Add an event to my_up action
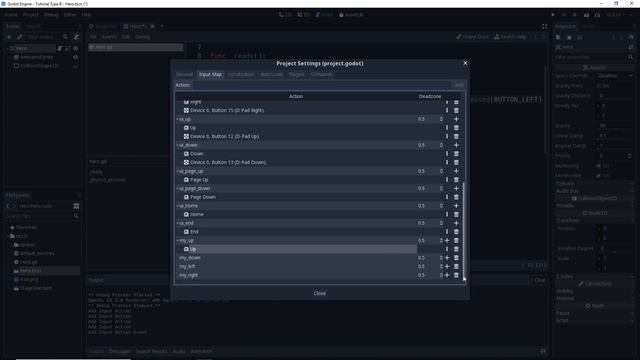640x360 pixels. click(x=447, y=240)
